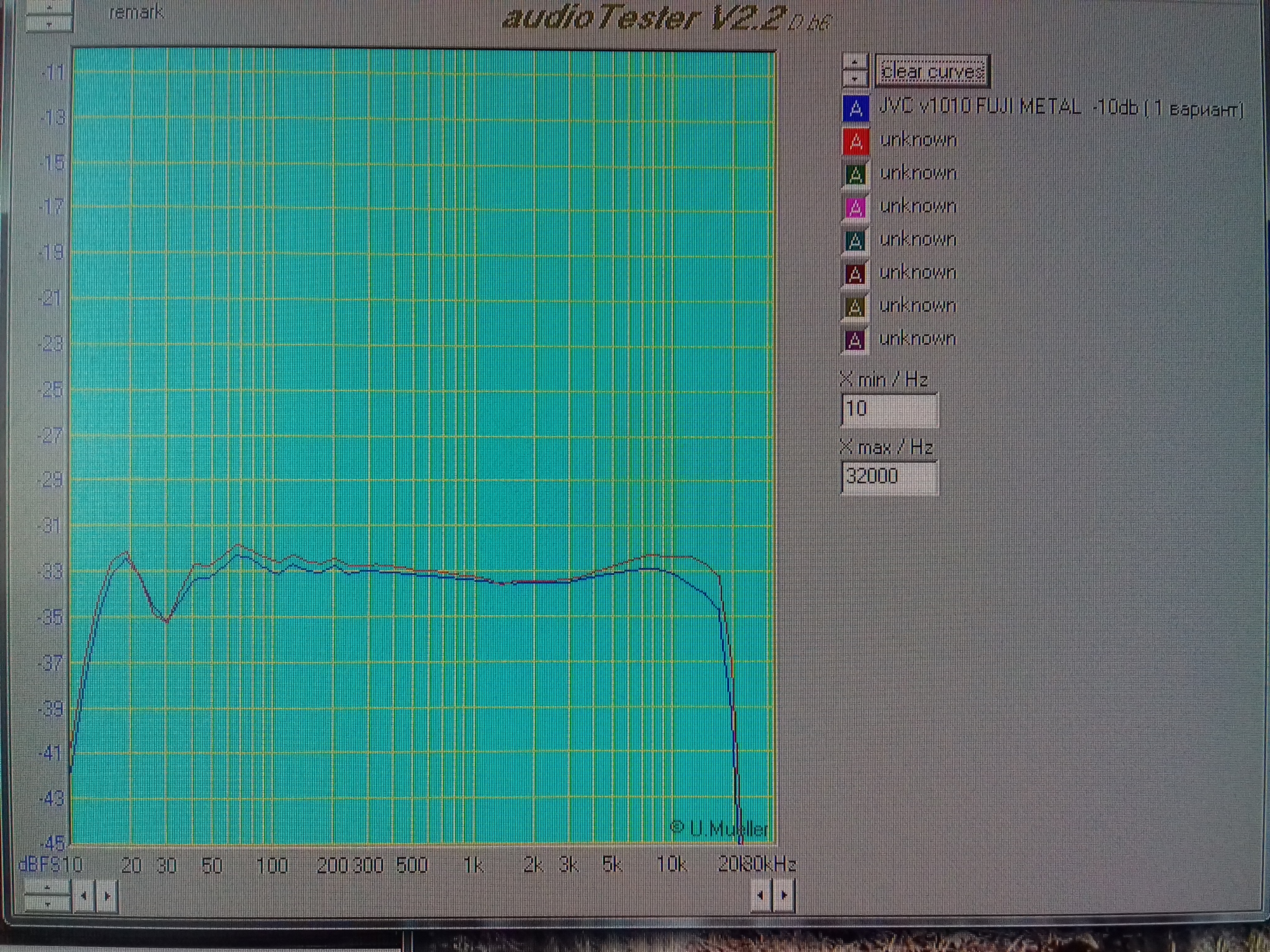Click up arrow of bottom-left dBFS spinner
The image size is (1270, 952).
48,887
